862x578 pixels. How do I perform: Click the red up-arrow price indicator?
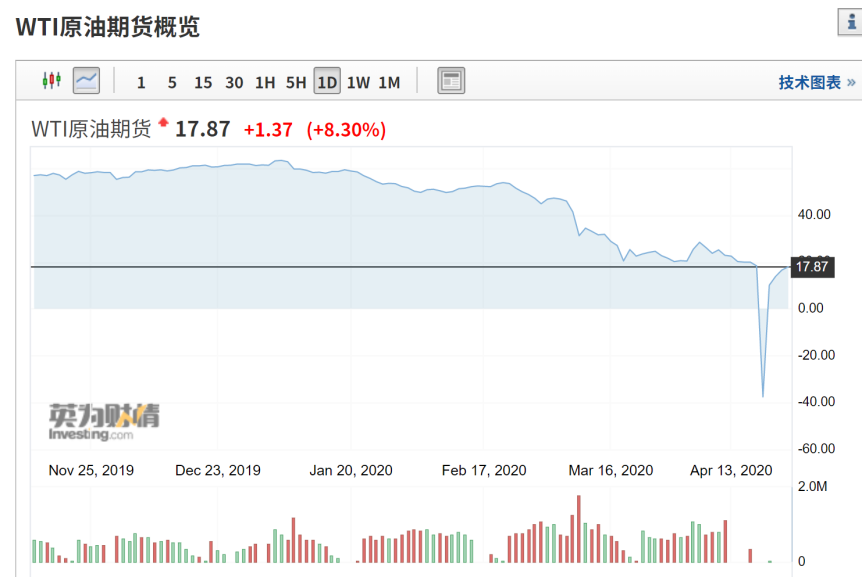click(x=163, y=125)
